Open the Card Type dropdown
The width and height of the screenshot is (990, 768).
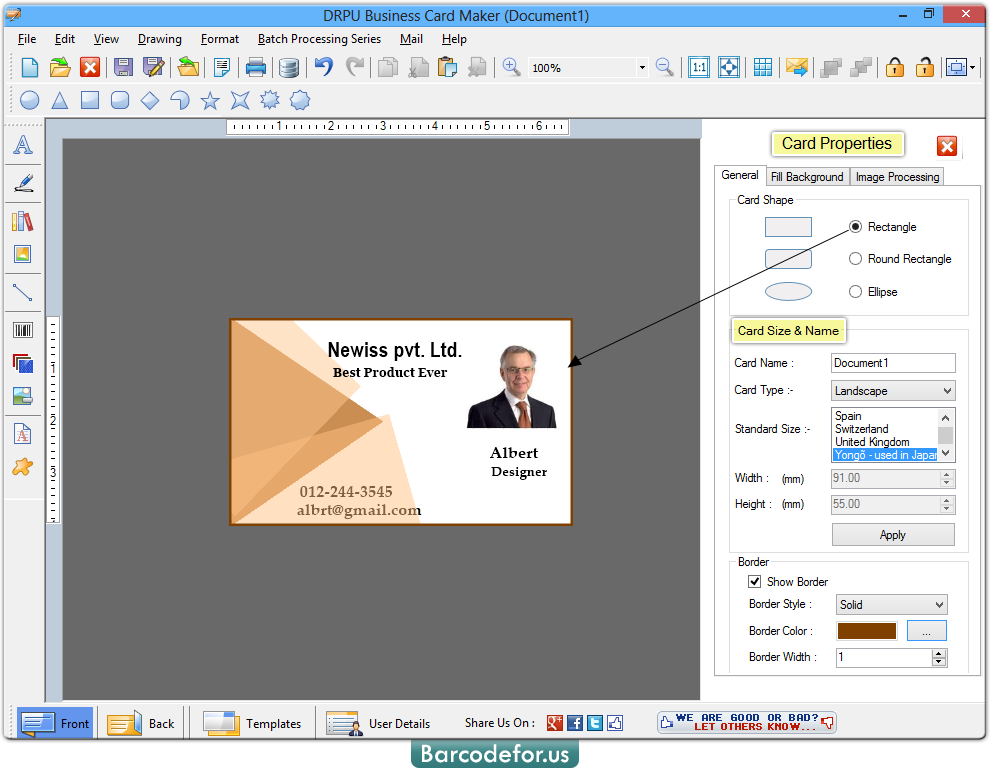947,391
